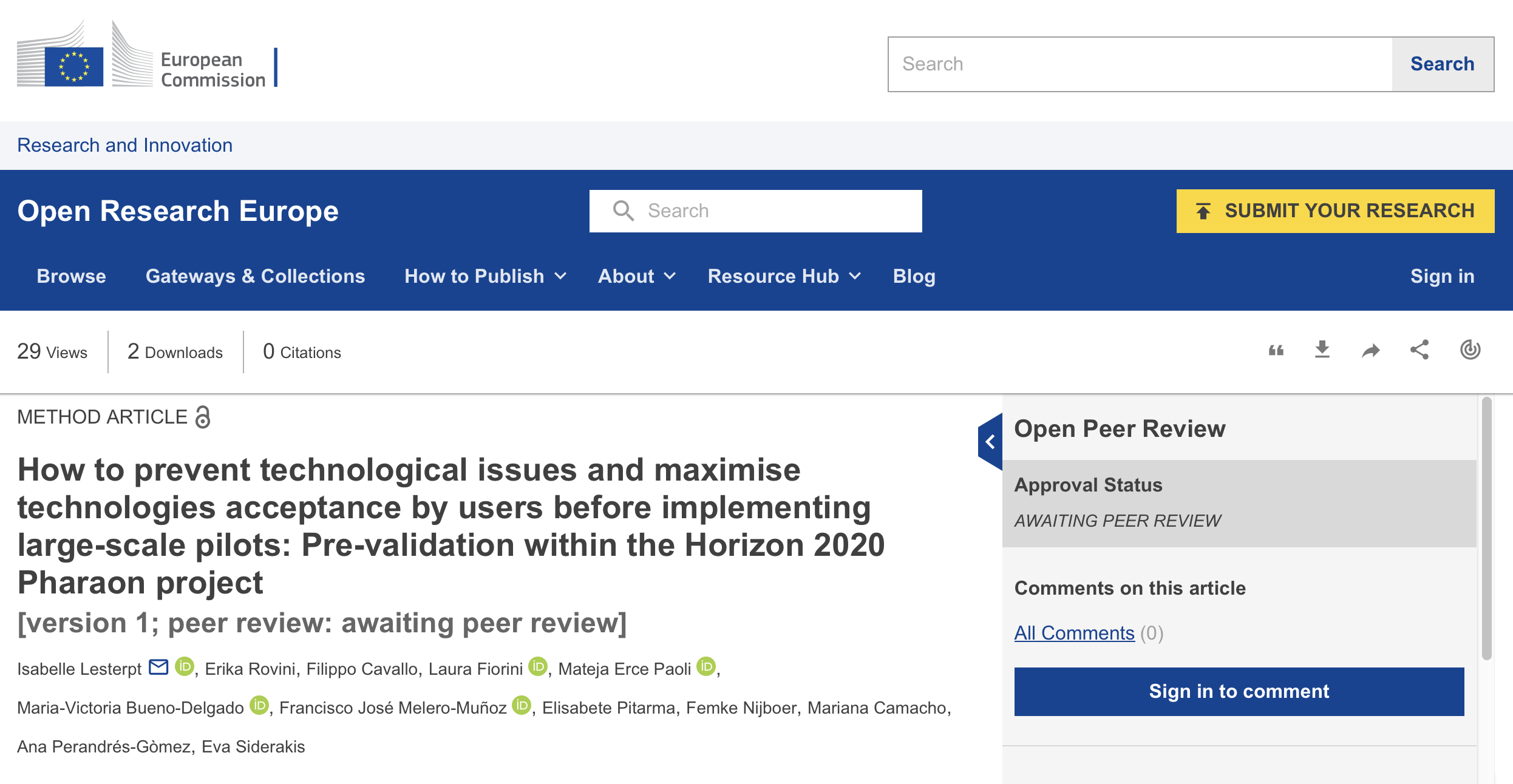Open the Blog page
This screenshot has height=784, width=1513.
(x=914, y=276)
